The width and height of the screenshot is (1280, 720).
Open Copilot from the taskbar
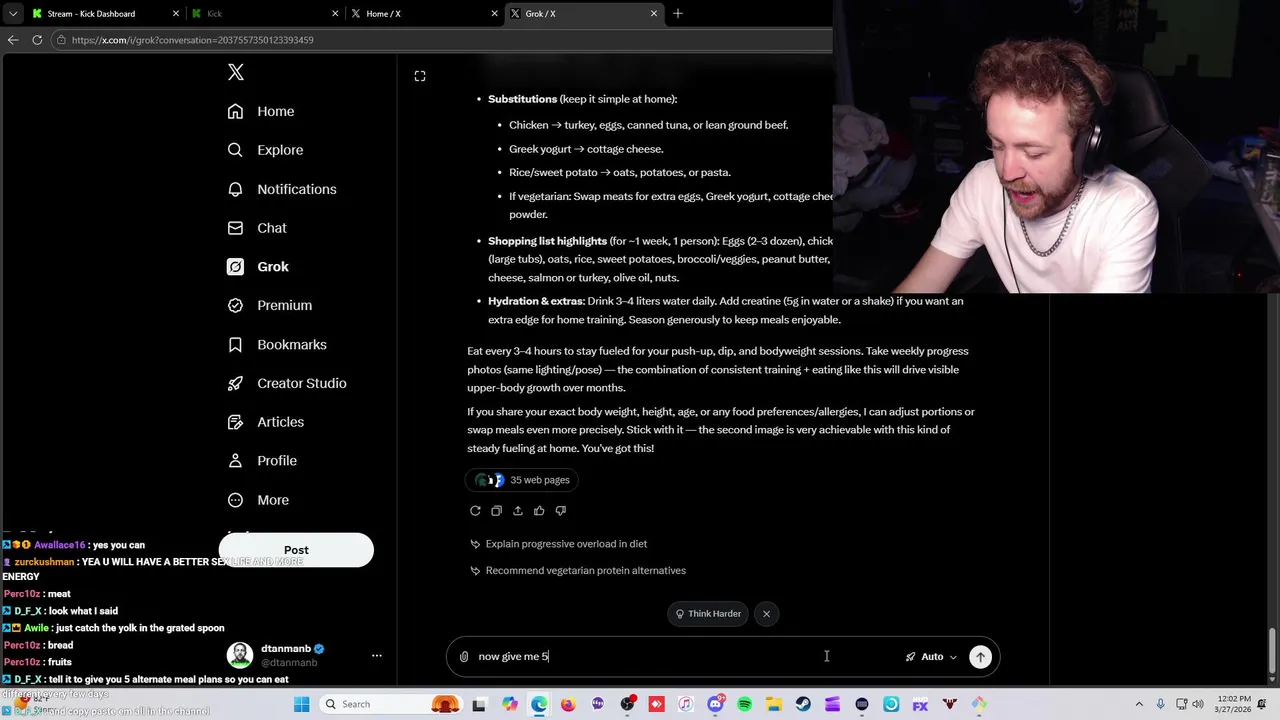tap(510, 704)
